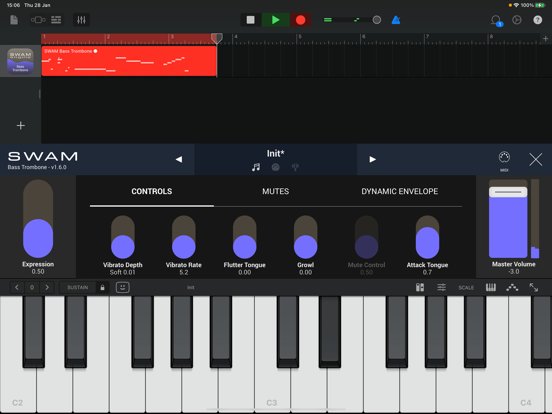Switch to the CONTROLS tab

(152, 191)
